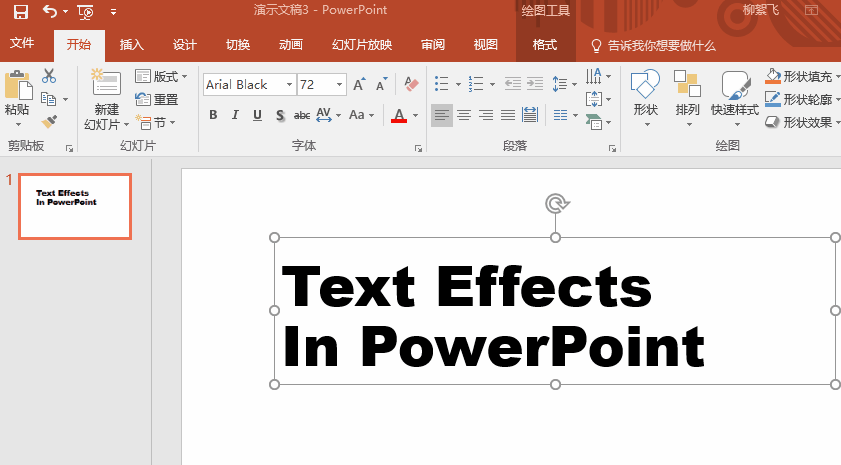Open the 格式 drawing tools tab
841x465 pixels.
click(545, 45)
